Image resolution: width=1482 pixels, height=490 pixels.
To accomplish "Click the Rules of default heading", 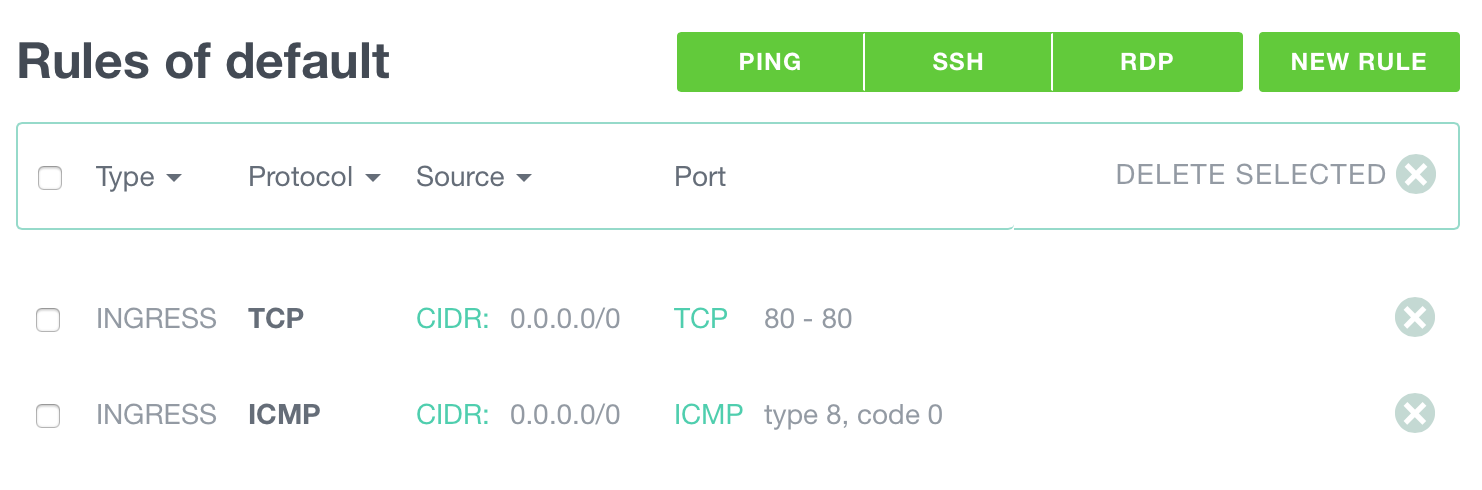I will coord(204,62).
